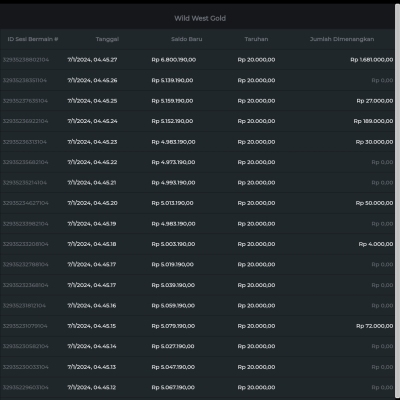Click Rp 20.000,00 bet in 04.45.27 row
This screenshot has width=400, height=400.
click(x=256, y=60)
